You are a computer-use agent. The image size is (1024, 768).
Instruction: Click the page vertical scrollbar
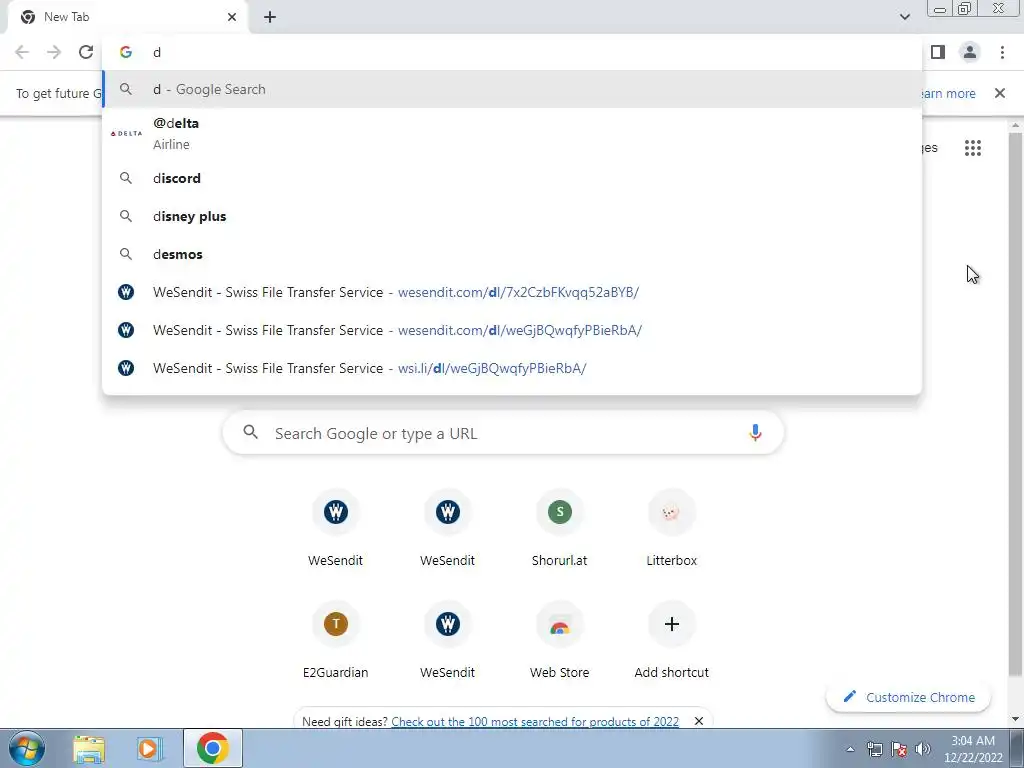(x=1015, y=403)
